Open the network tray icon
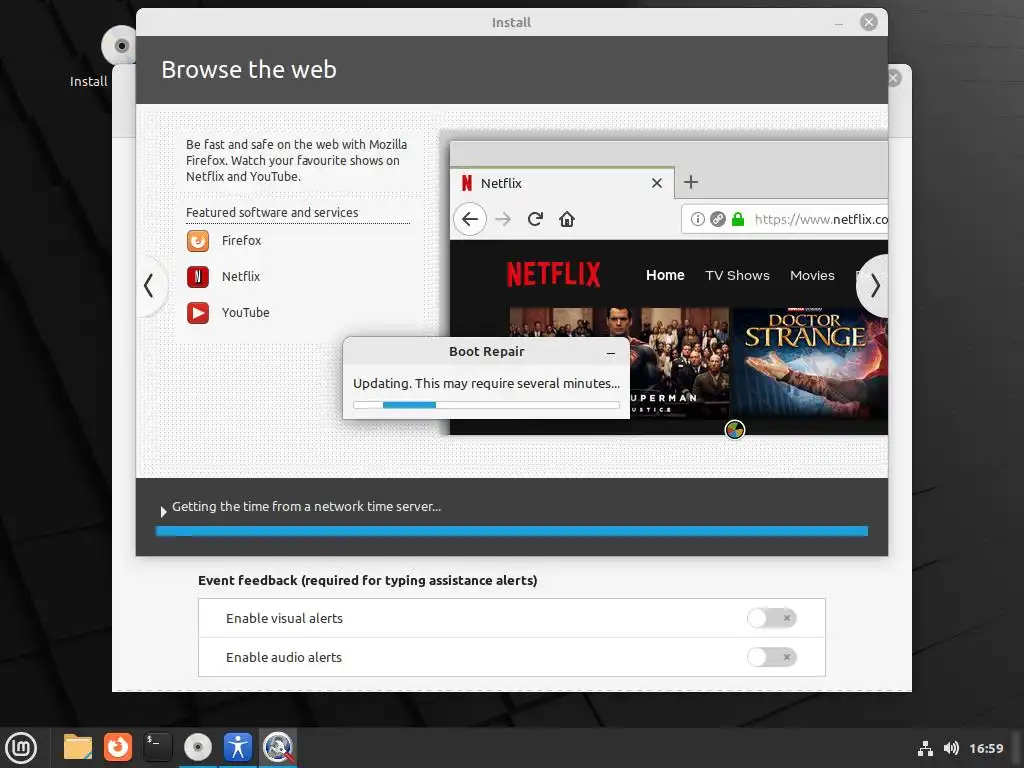The width and height of the screenshot is (1024, 768). tap(925, 748)
